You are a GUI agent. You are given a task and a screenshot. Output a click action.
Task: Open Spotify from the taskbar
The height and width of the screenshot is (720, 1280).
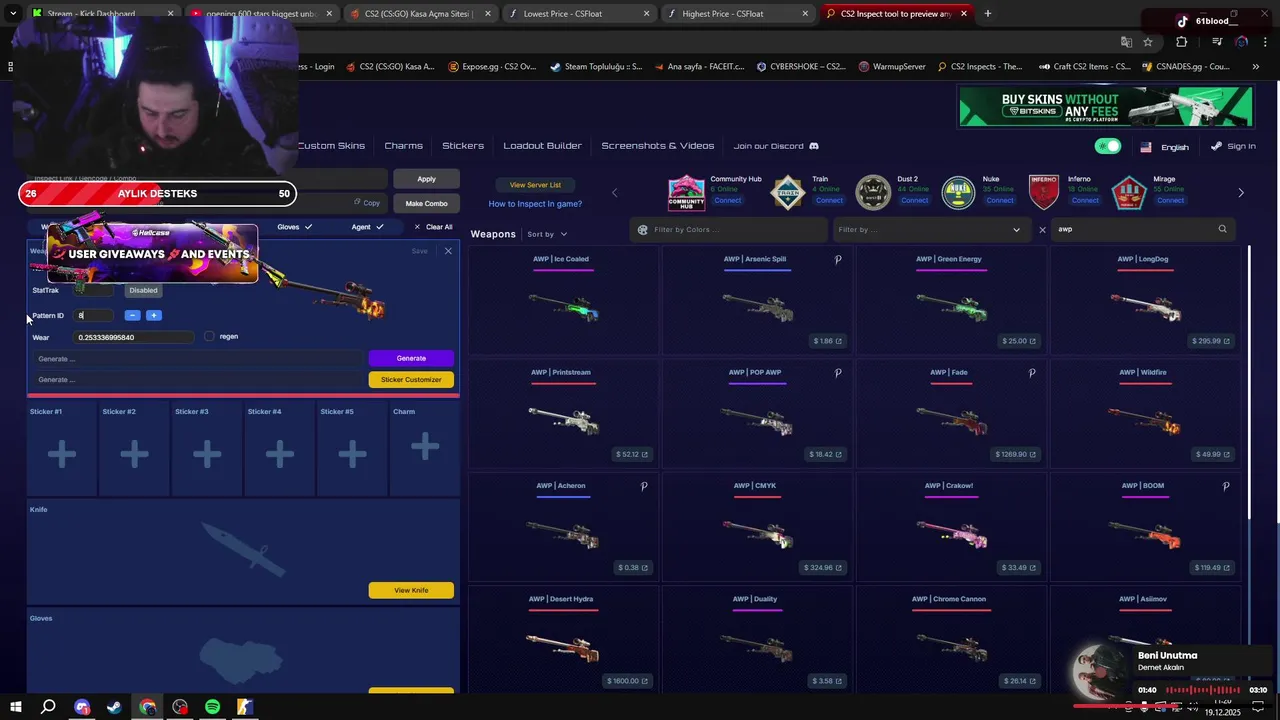(x=212, y=707)
